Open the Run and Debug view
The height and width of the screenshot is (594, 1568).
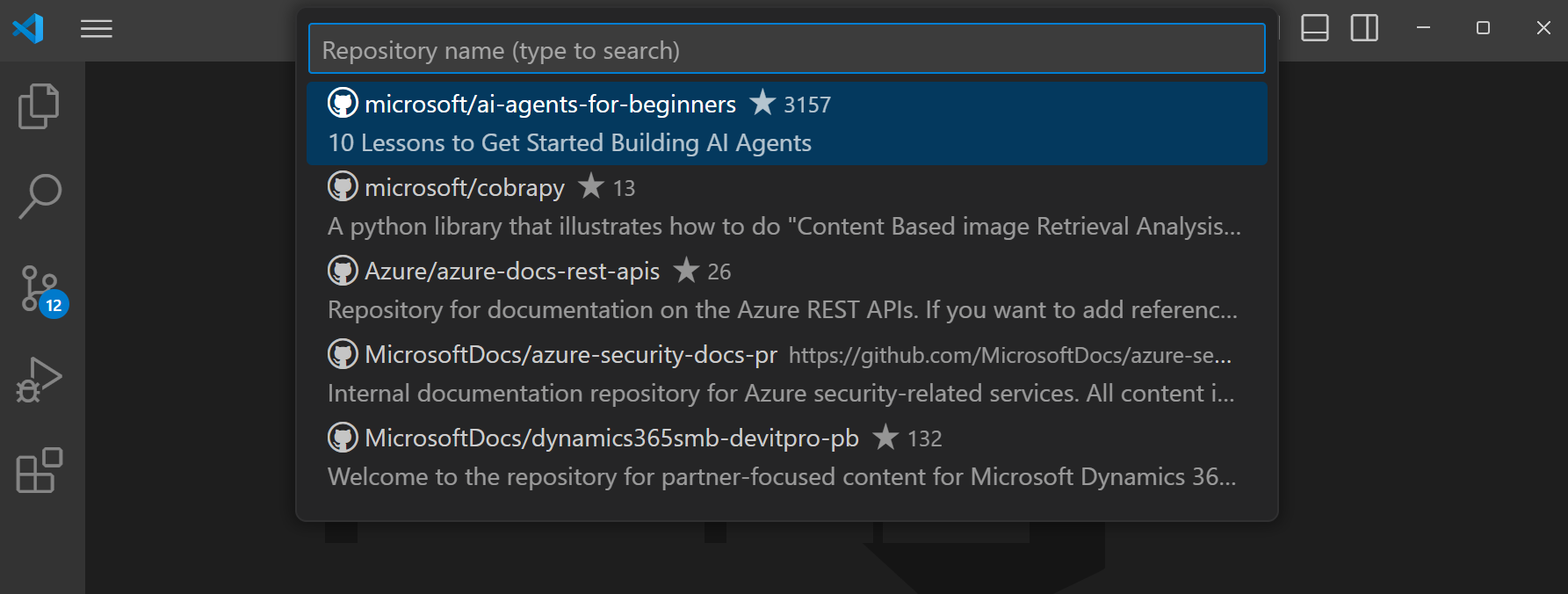(40, 380)
